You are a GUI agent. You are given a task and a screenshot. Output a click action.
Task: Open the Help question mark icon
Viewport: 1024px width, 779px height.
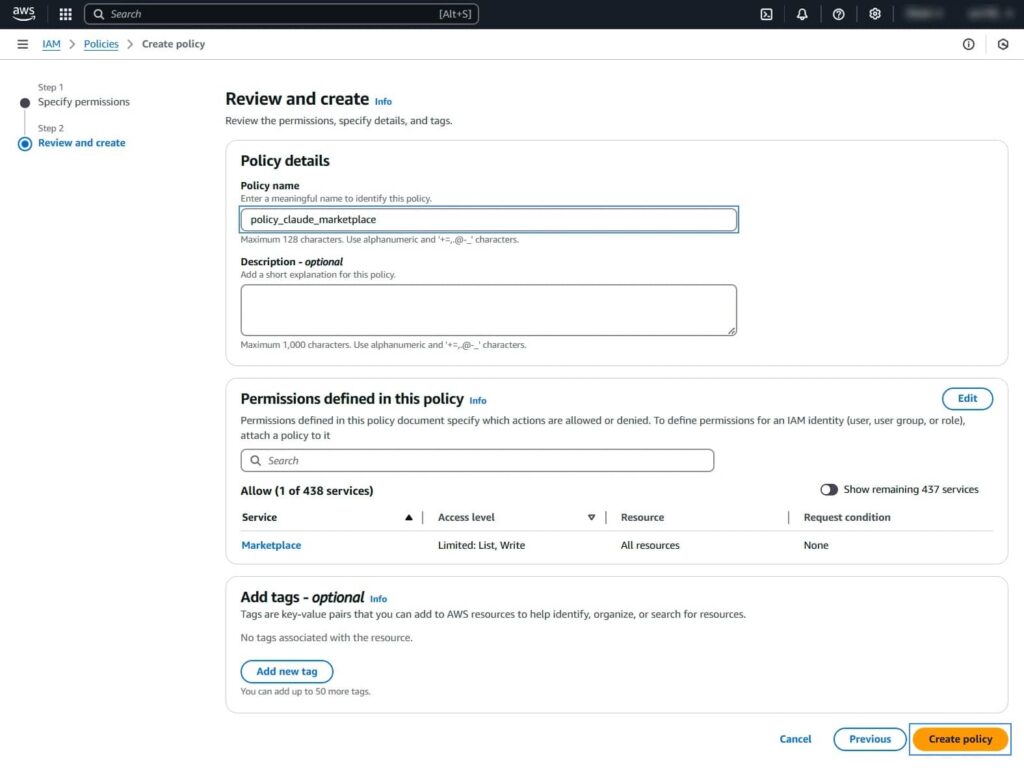click(838, 14)
